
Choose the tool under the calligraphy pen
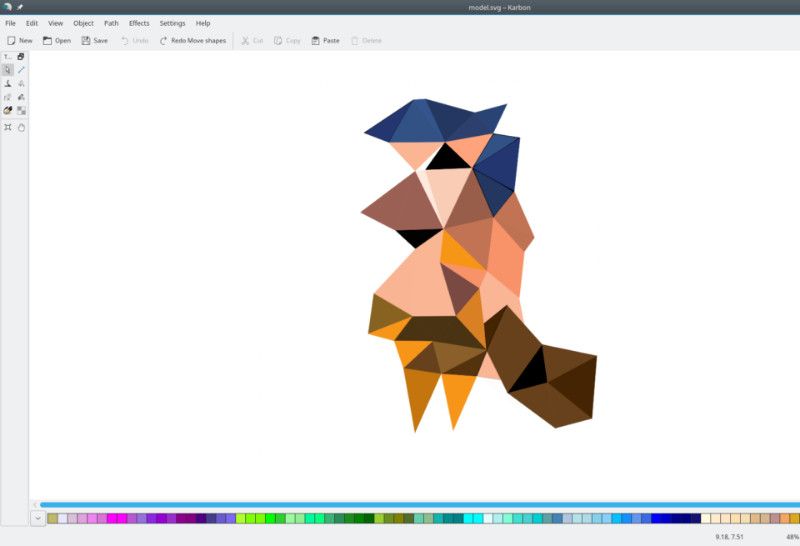[x=8, y=97]
